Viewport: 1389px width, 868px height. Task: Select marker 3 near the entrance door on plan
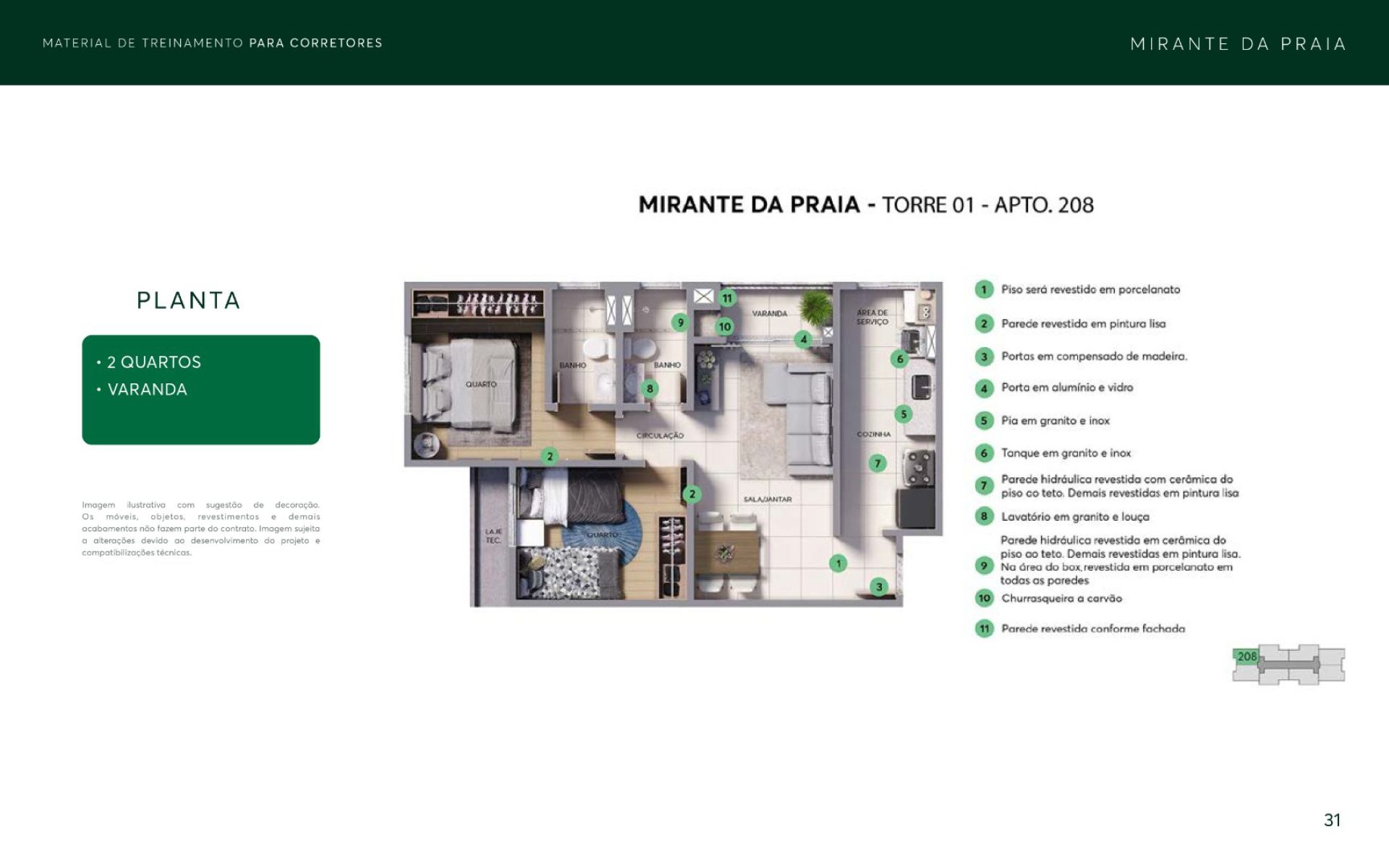coord(879,587)
